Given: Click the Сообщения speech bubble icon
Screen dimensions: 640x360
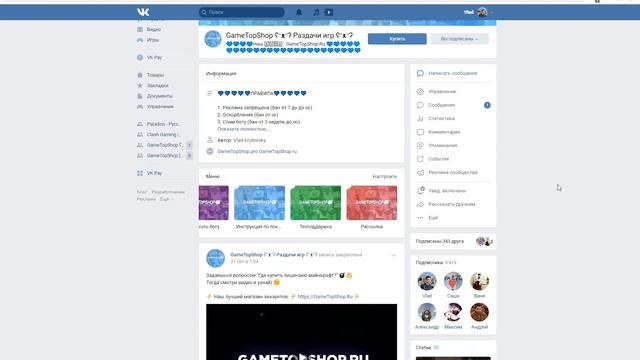Looking at the screenshot, I should 420,105.
